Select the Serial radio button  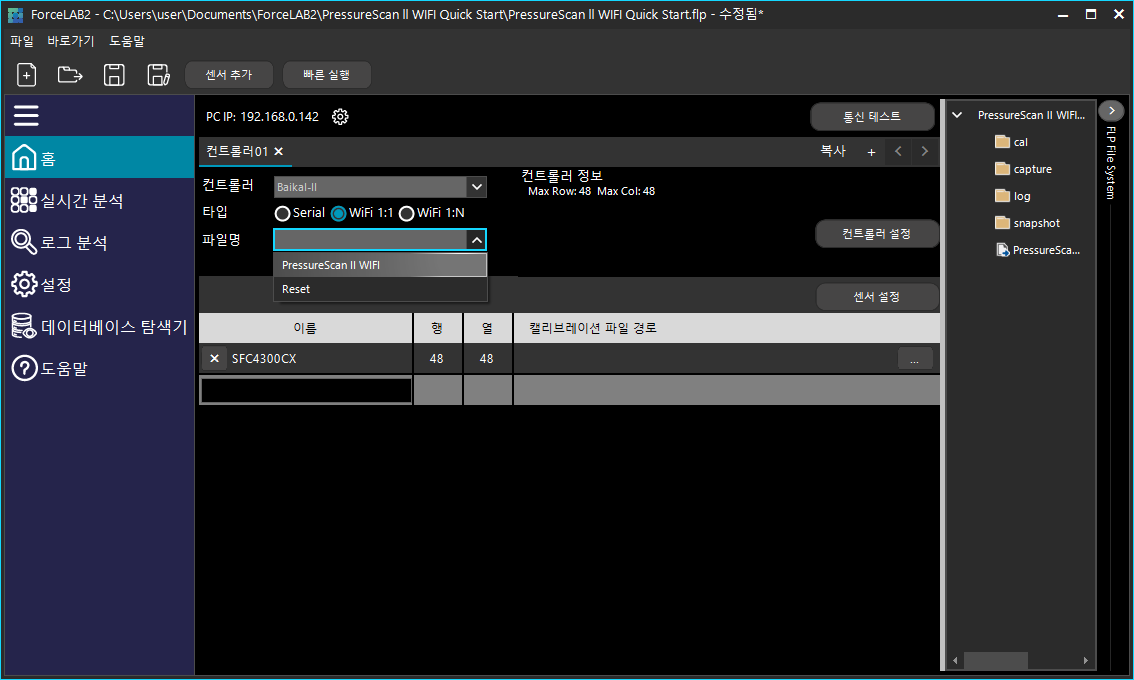[282, 213]
